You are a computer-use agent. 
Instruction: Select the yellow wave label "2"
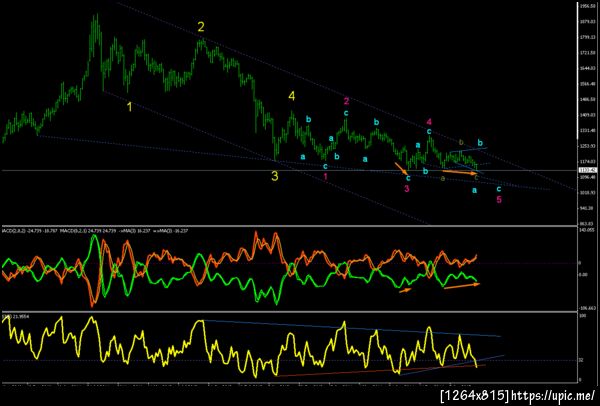[201, 27]
